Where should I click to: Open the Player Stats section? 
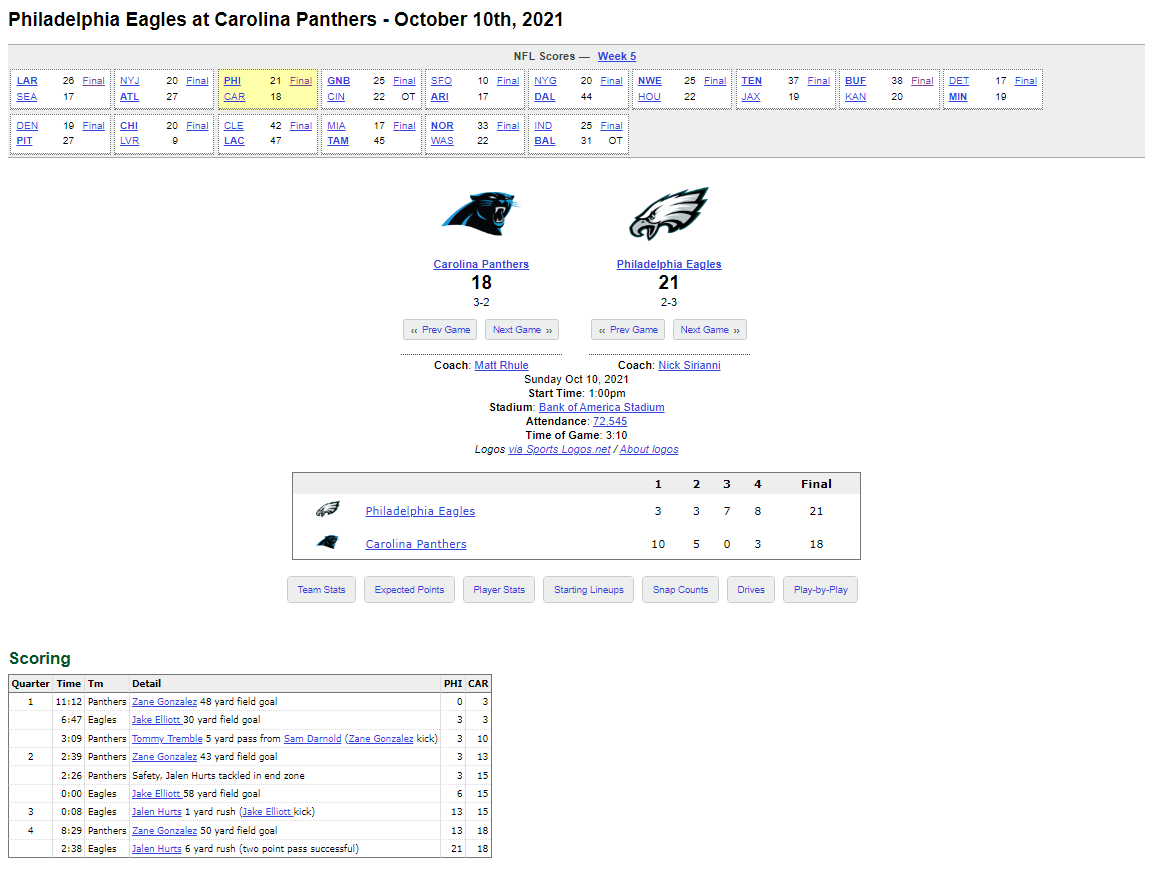tap(499, 590)
